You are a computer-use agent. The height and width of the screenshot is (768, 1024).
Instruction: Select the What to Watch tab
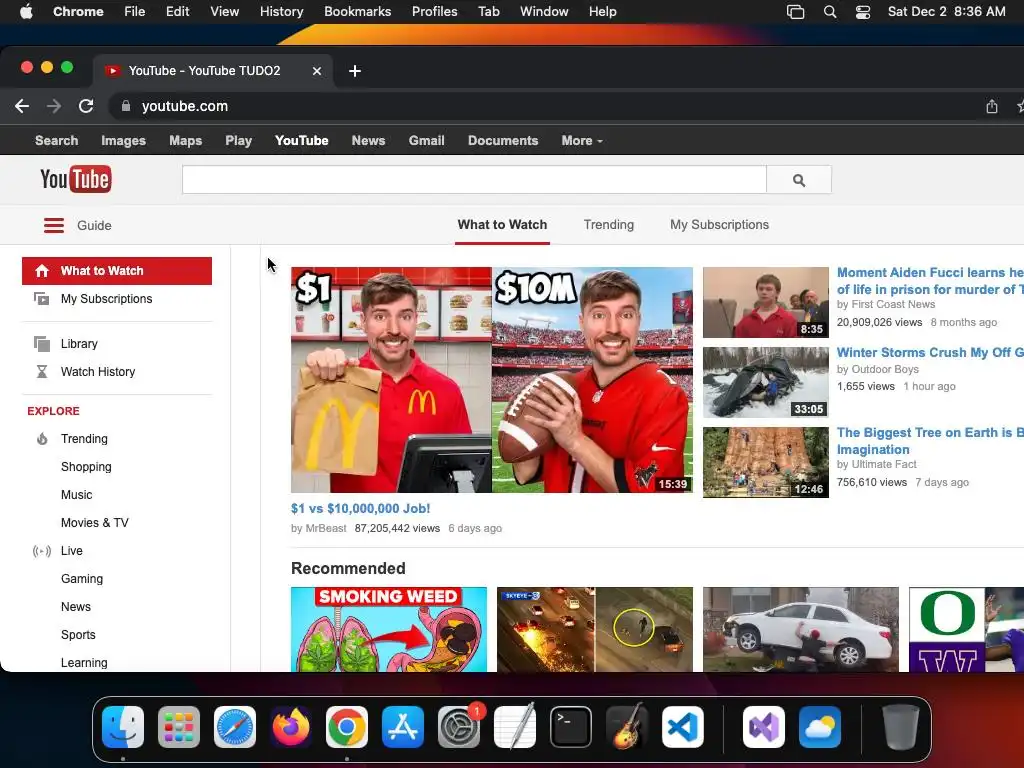(x=502, y=225)
